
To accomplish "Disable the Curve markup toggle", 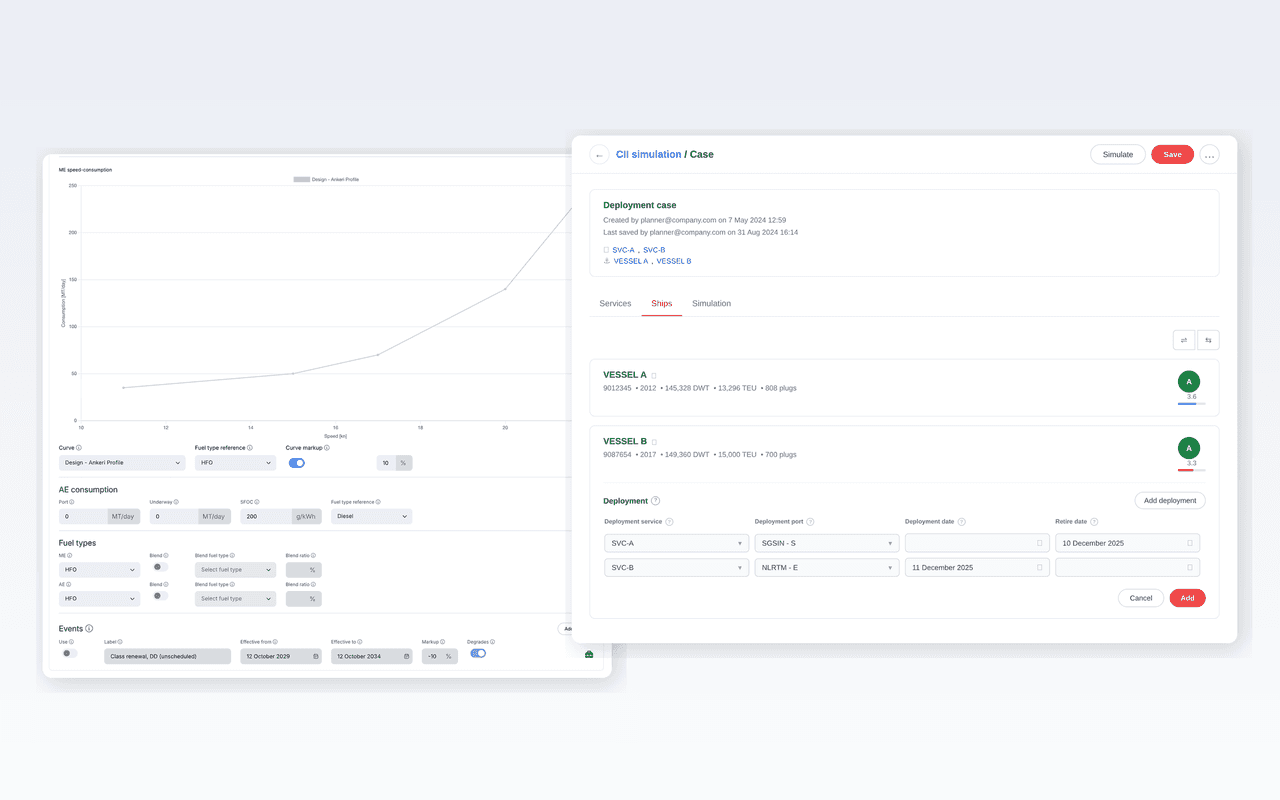I will [x=296, y=463].
